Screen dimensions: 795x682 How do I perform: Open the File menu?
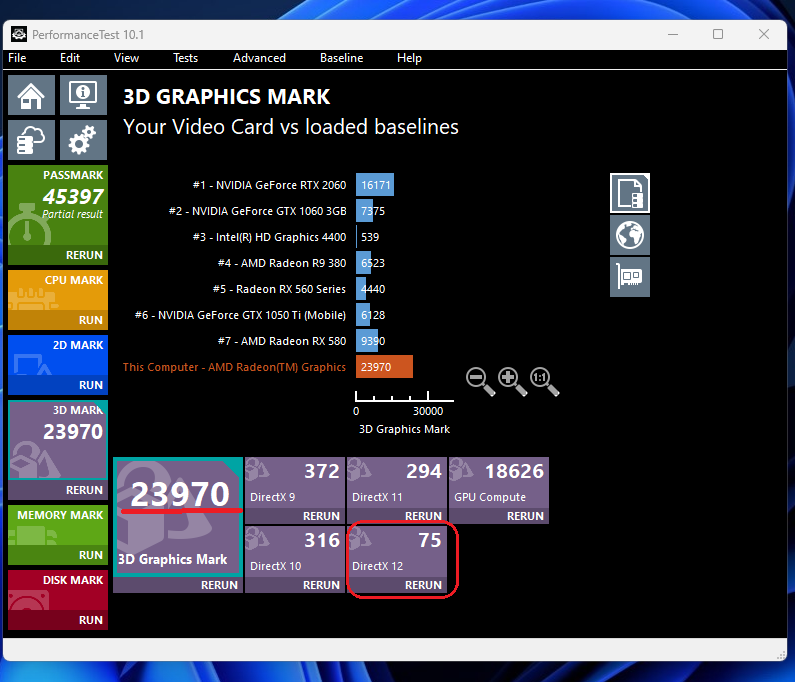coord(17,58)
